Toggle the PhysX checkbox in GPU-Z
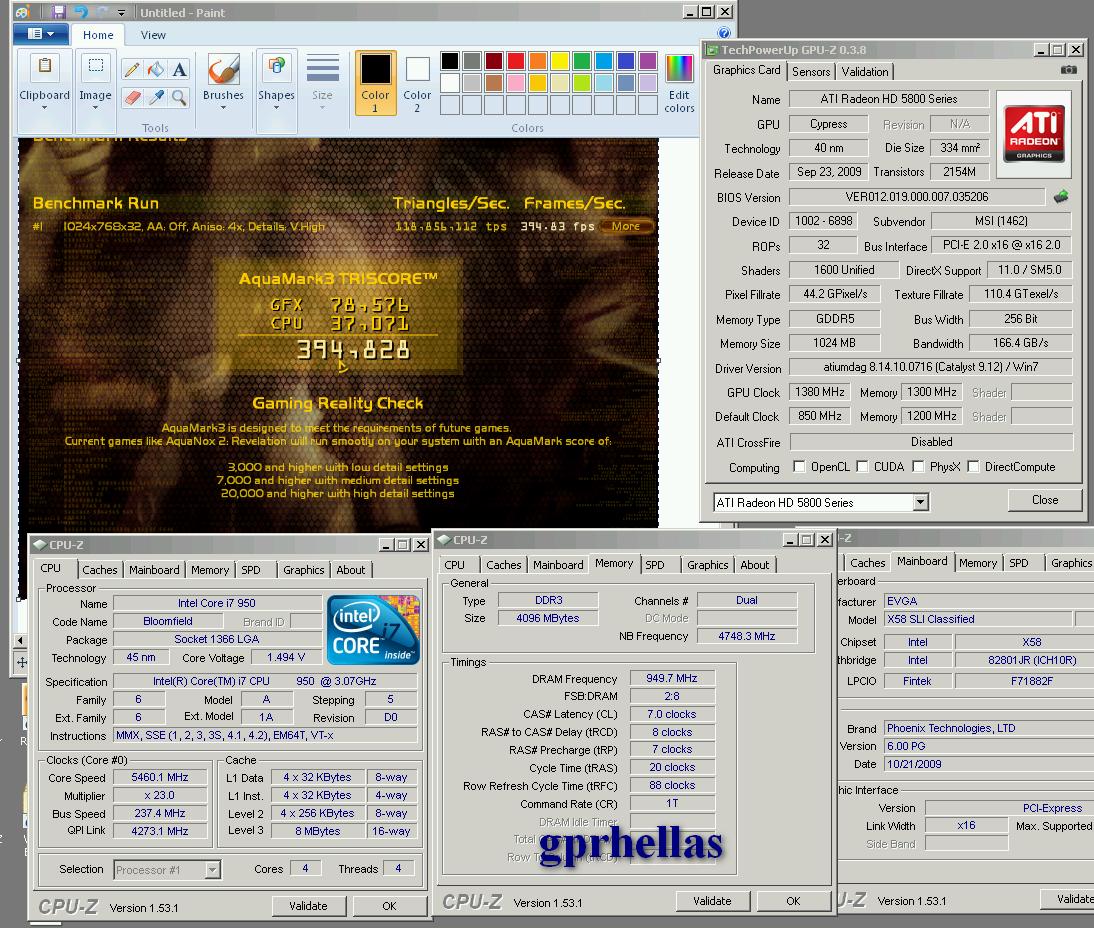1094x928 pixels. 918,466
